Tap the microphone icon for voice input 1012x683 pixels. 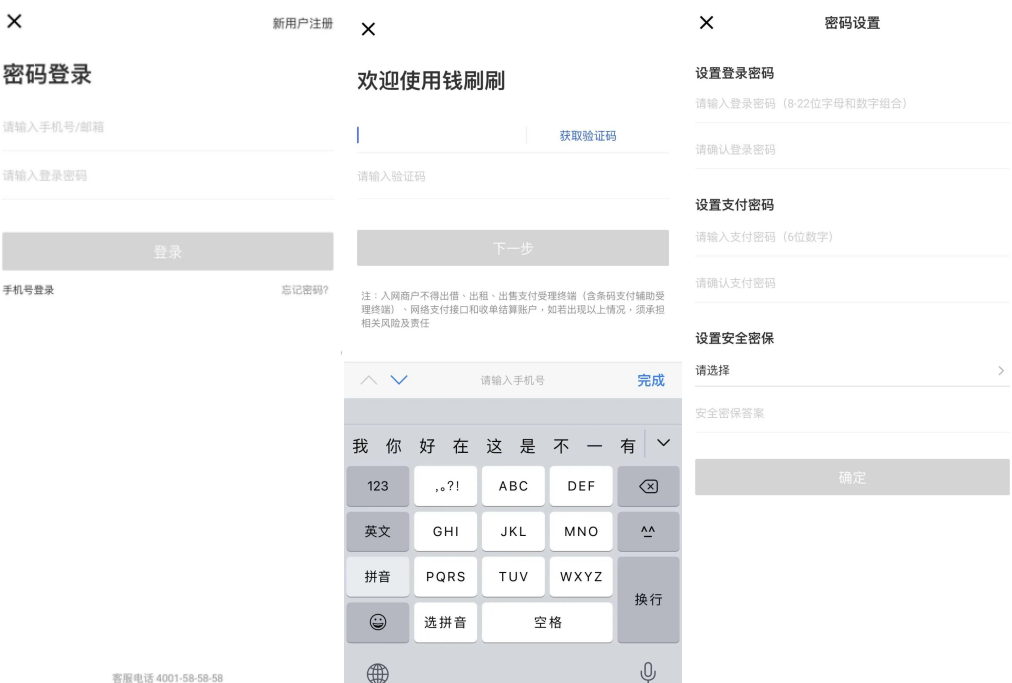(x=649, y=671)
